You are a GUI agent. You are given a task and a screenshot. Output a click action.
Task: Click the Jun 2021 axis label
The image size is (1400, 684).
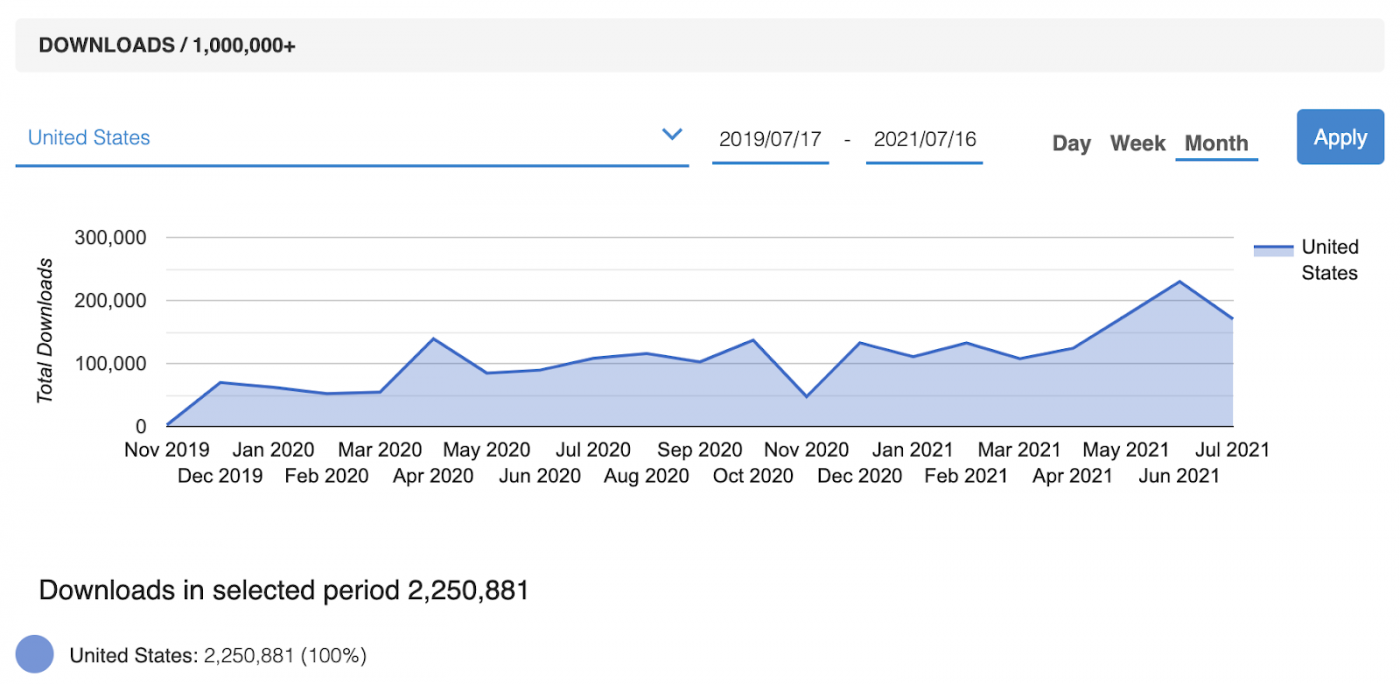coord(1180,476)
